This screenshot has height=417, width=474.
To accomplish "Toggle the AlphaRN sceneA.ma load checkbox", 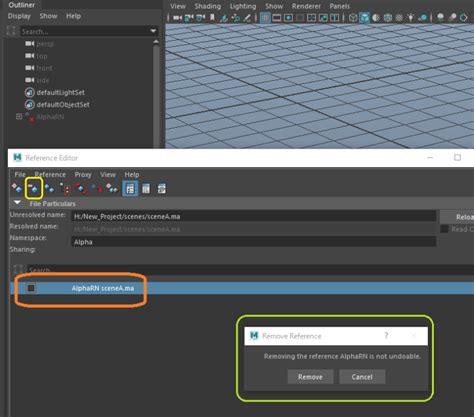I will tap(31, 288).
